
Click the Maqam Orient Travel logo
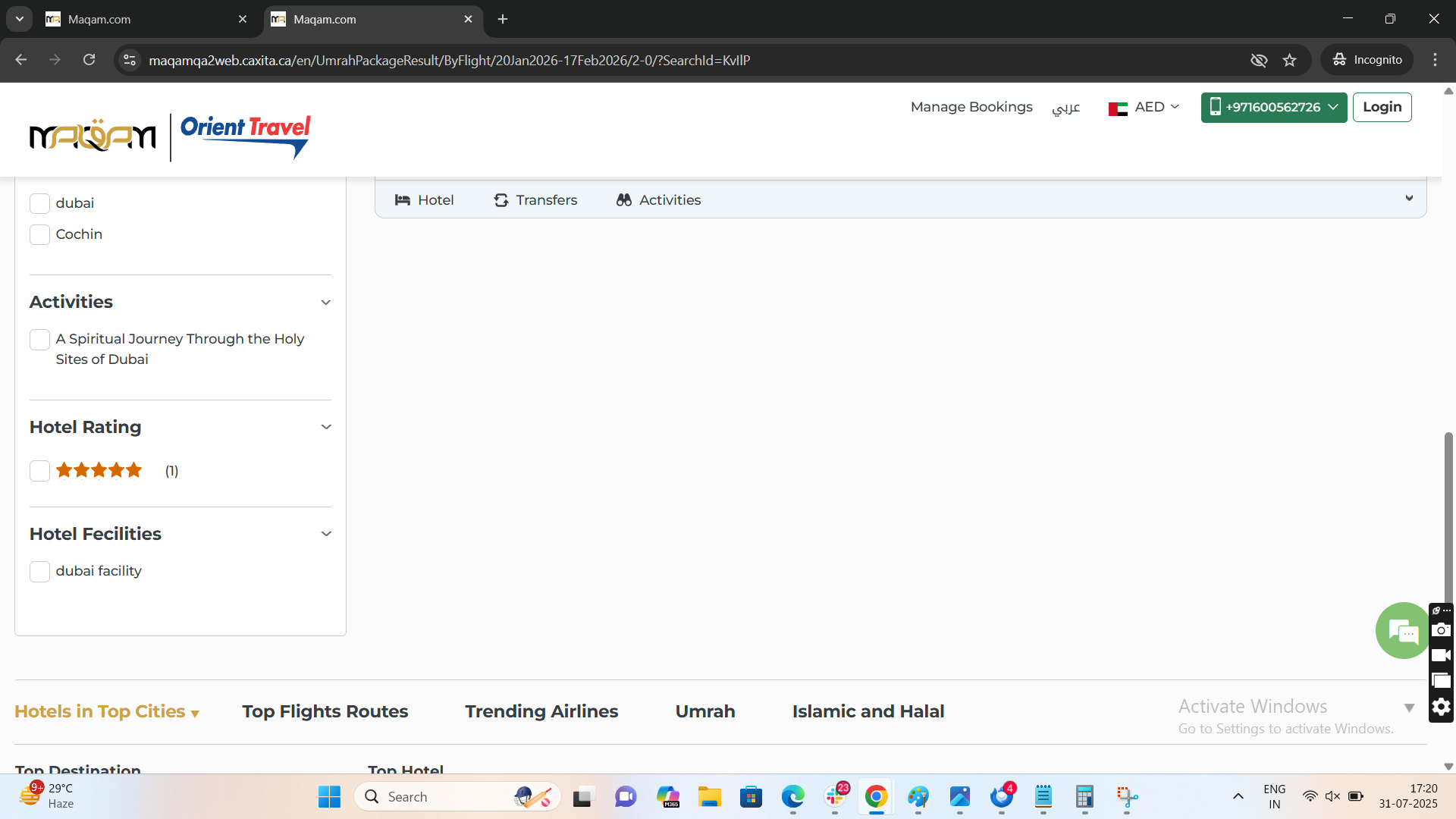(170, 136)
